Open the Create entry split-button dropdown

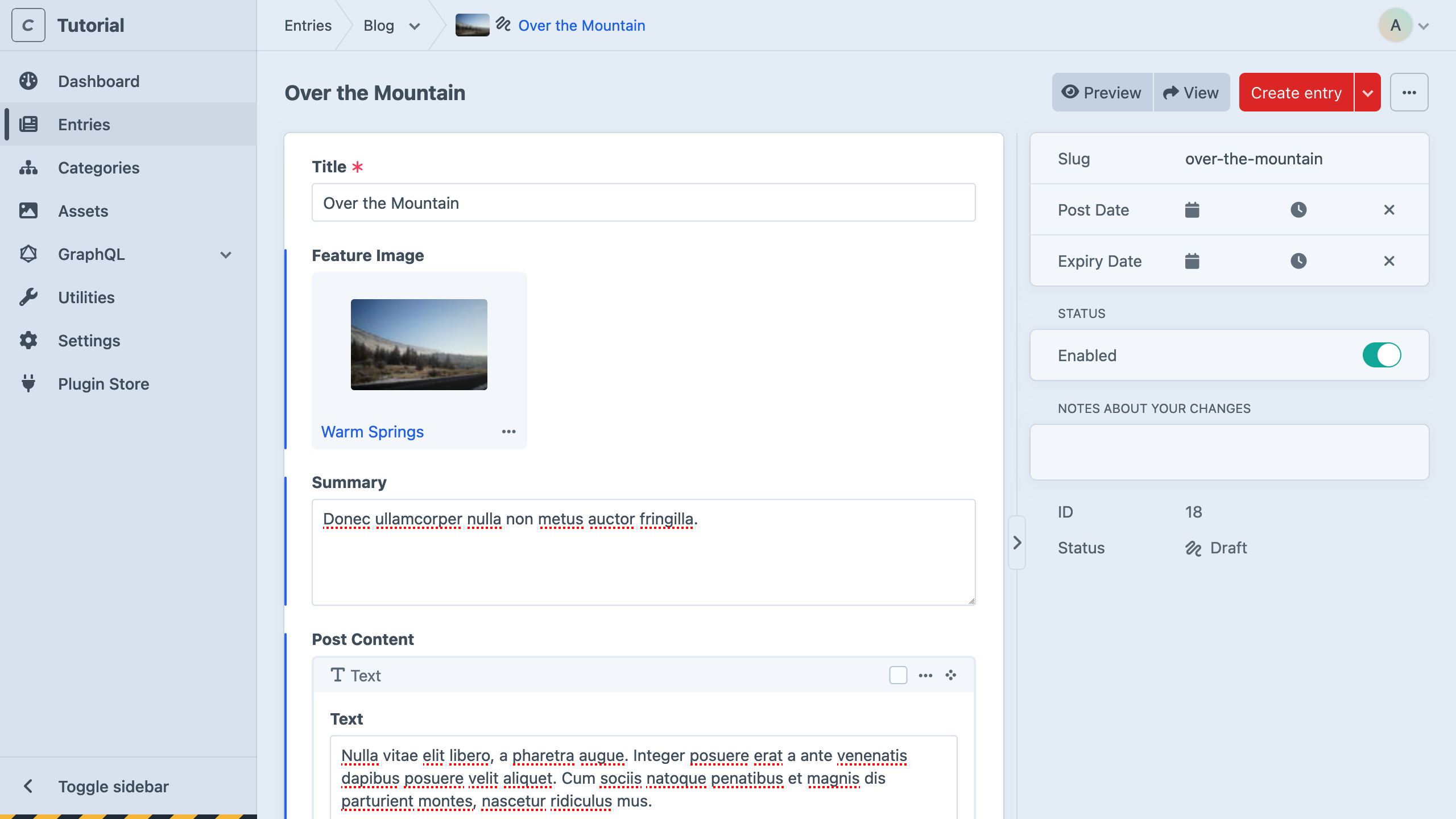pos(1367,92)
